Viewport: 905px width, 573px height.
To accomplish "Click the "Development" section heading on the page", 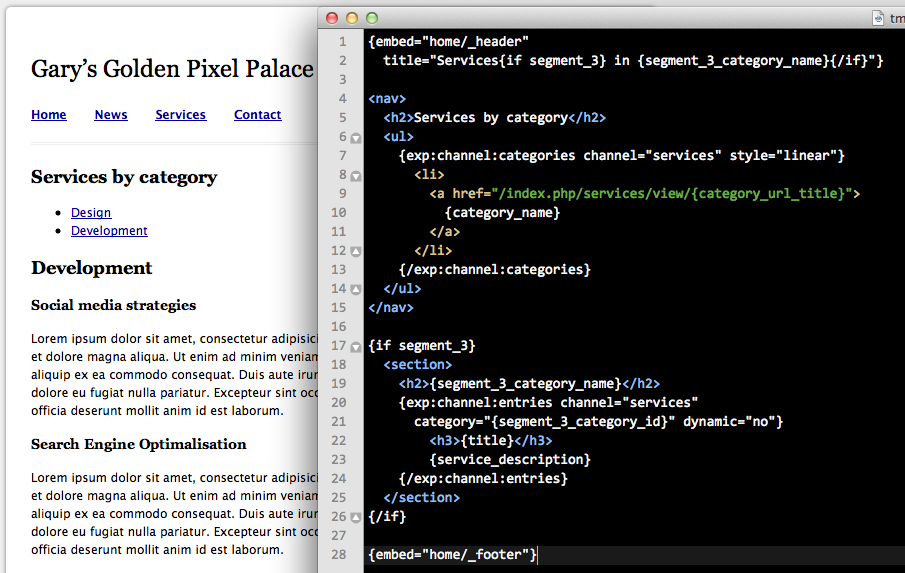I will coord(92,268).
